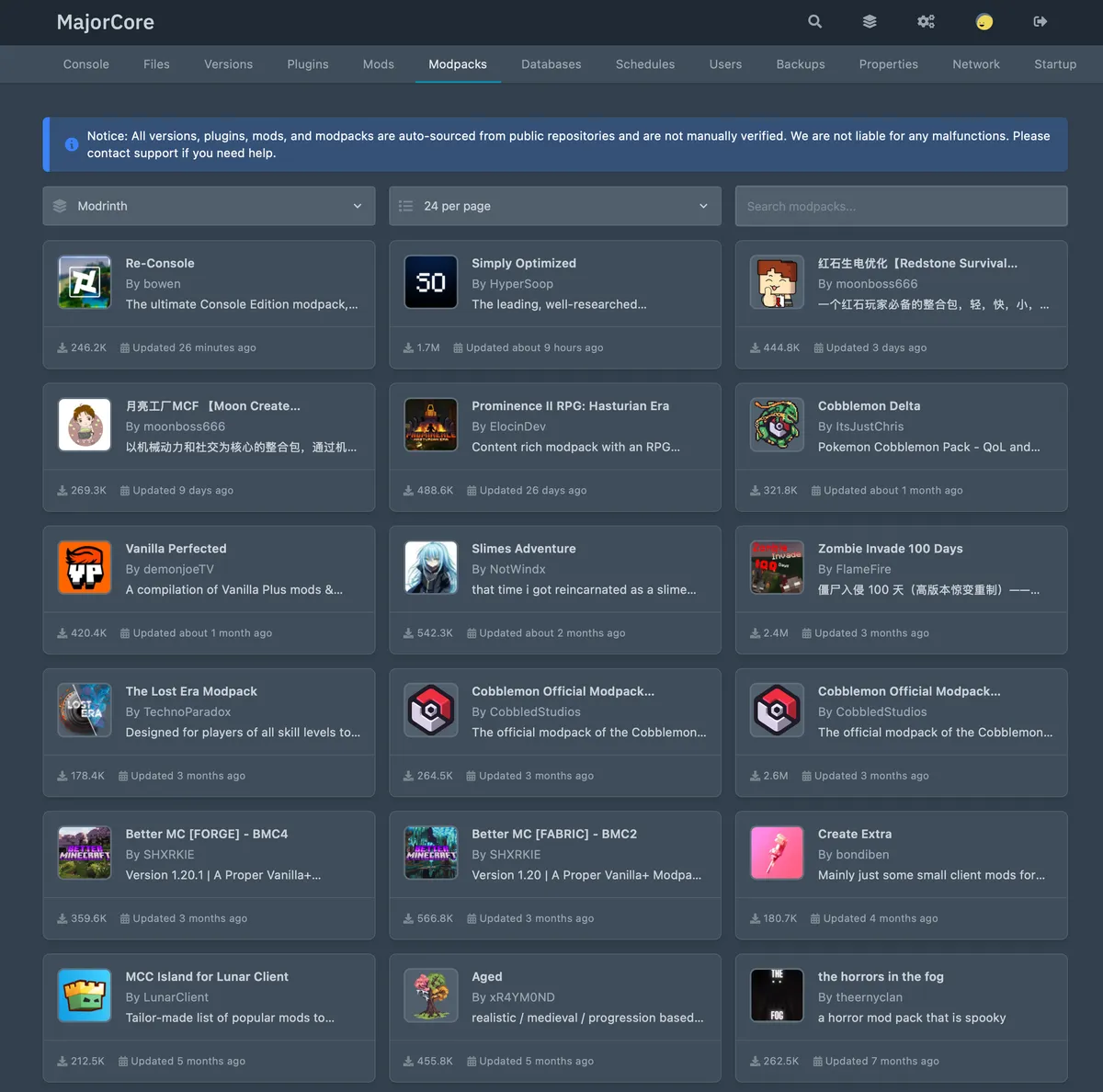Open the layers stack icon in header
Screen dimensions: 1103x1092
[870, 21]
